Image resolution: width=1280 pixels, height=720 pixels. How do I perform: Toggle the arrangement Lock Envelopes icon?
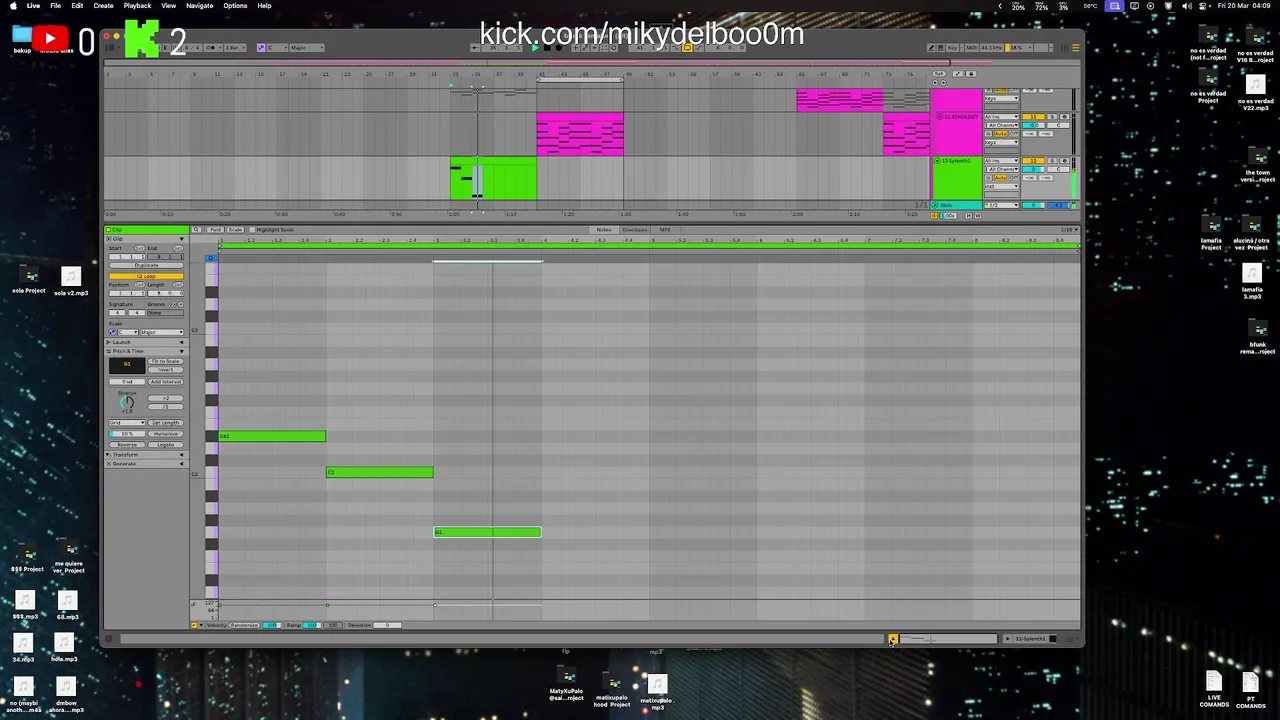(971, 74)
